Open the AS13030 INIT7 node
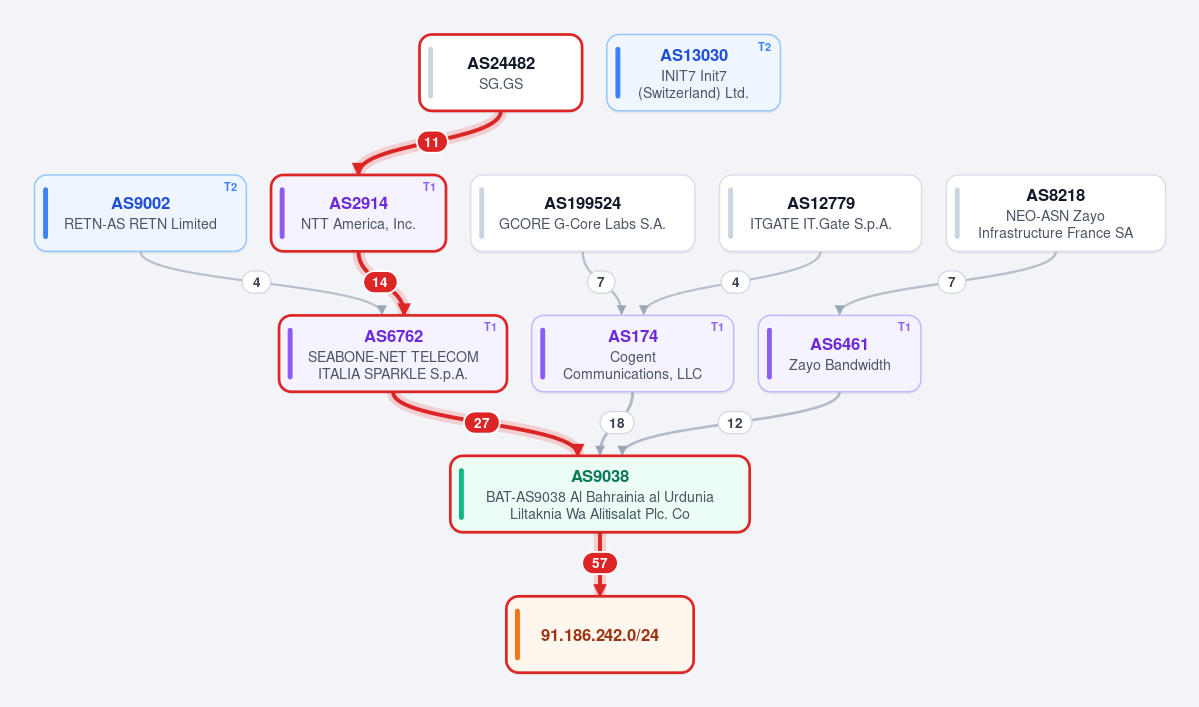The image size is (1199, 707). click(694, 73)
